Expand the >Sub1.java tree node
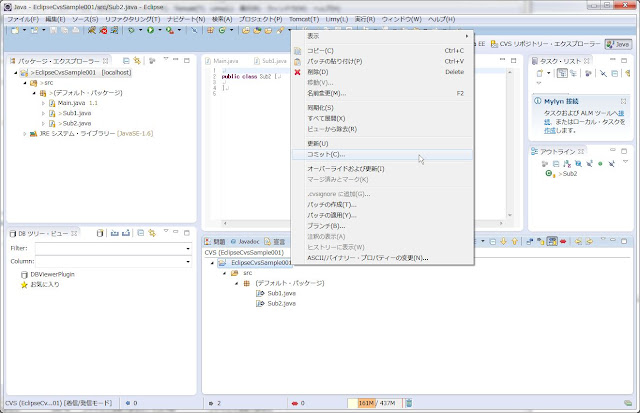This screenshot has width=640, height=413. click(x=43, y=113)
